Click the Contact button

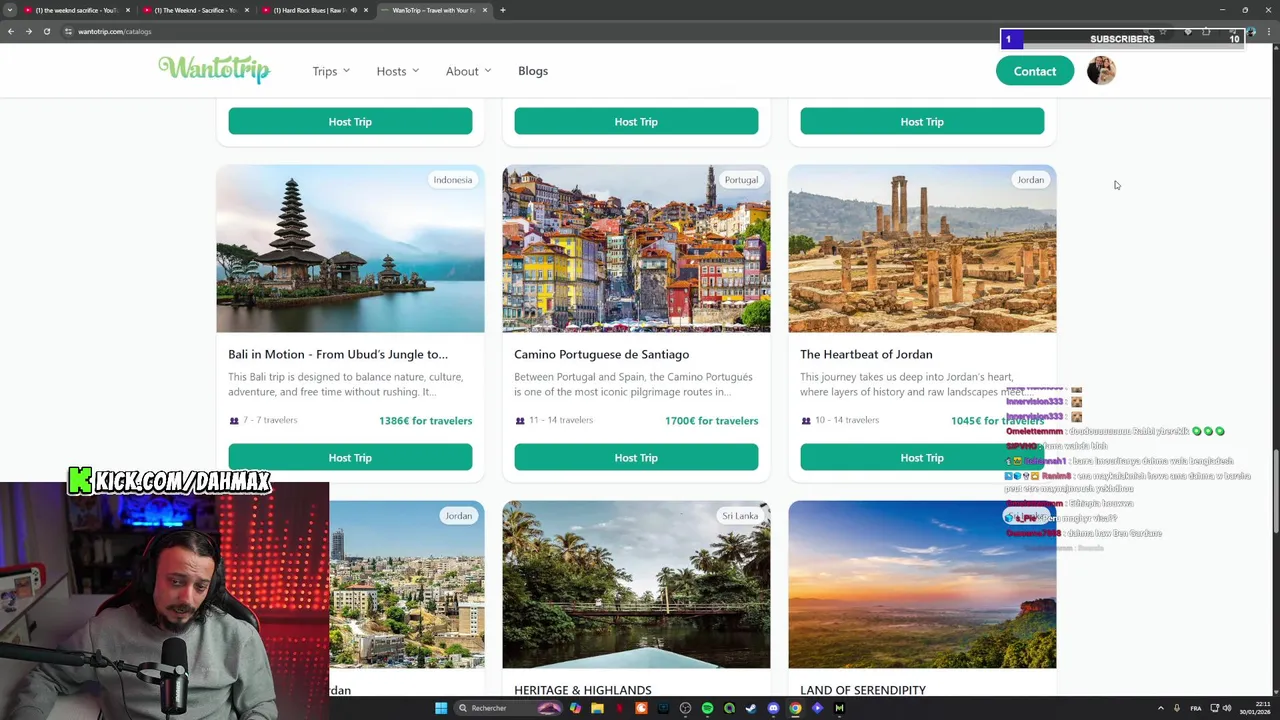coord(1035,71)
